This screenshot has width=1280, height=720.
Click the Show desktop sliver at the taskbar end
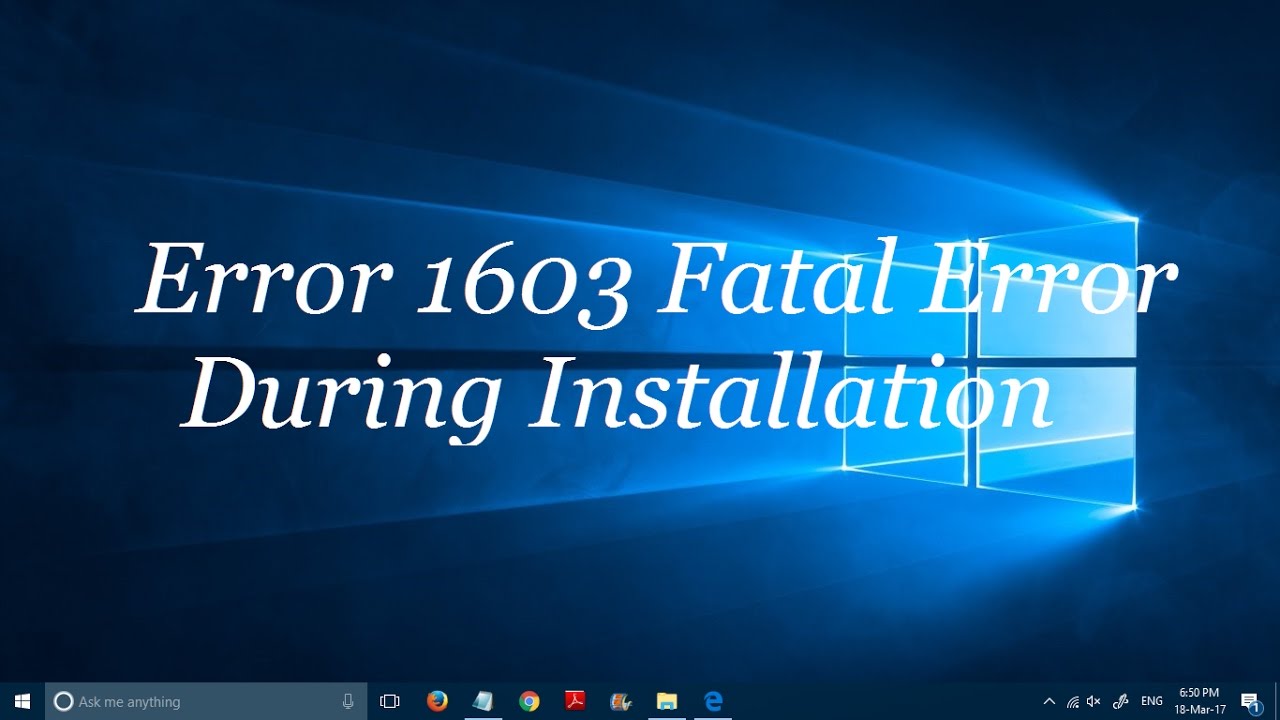pyautogui.click(x=1277, y=701)
